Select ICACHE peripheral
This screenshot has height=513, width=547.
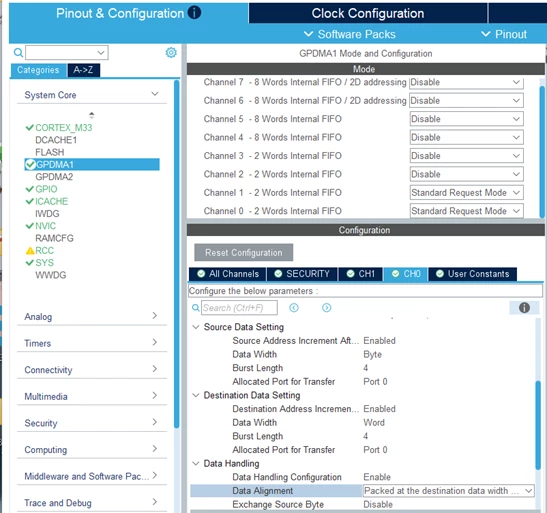[x=51, y=201]
